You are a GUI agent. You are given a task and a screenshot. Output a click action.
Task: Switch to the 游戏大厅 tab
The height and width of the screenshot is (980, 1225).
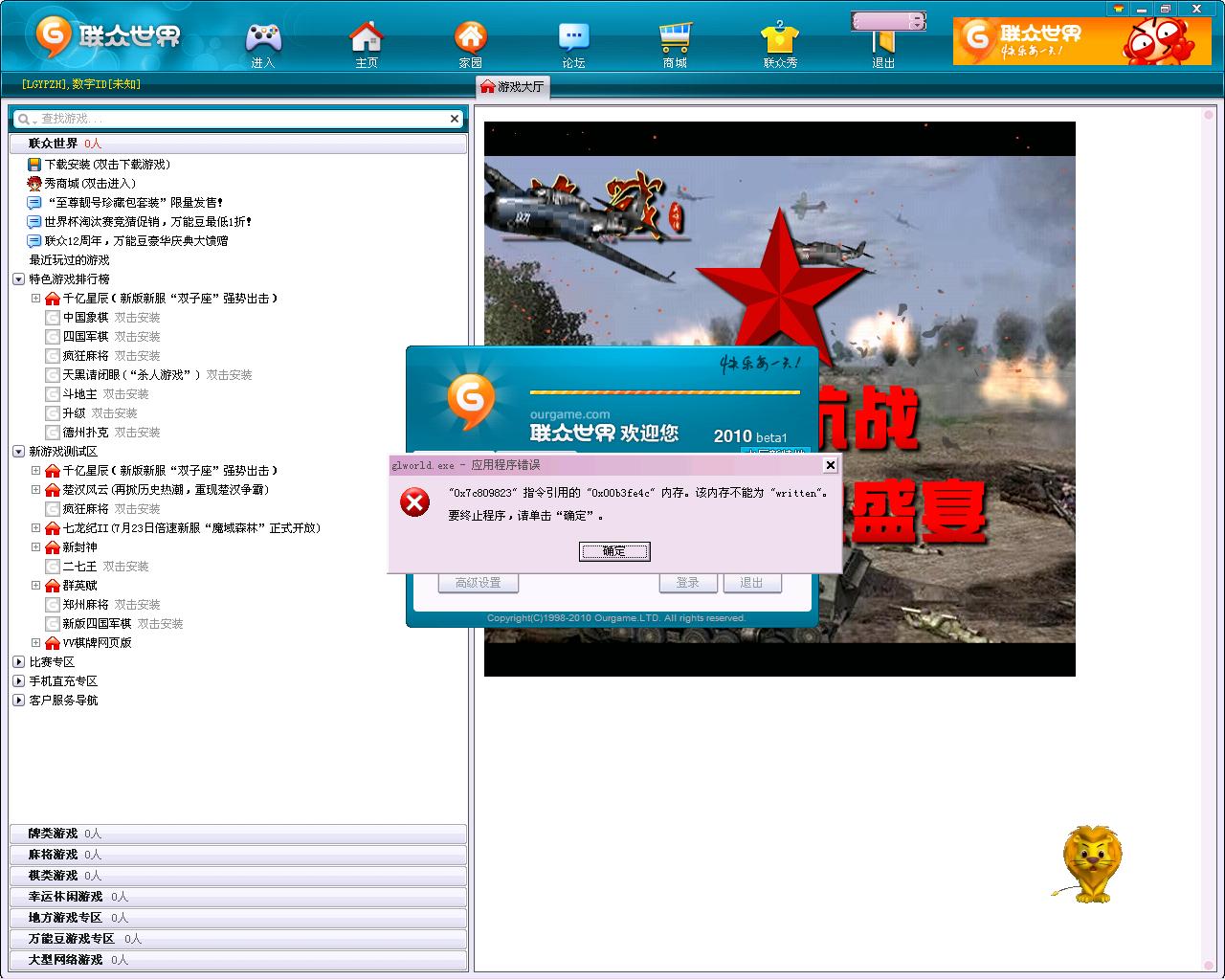[x=512, y=87]
